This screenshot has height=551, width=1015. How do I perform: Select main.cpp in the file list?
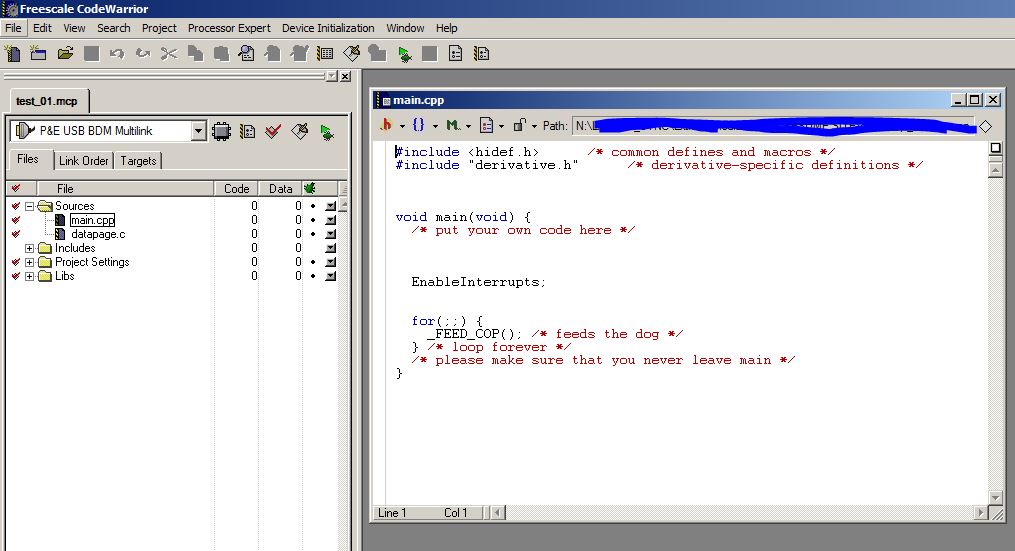pos(93,220)
